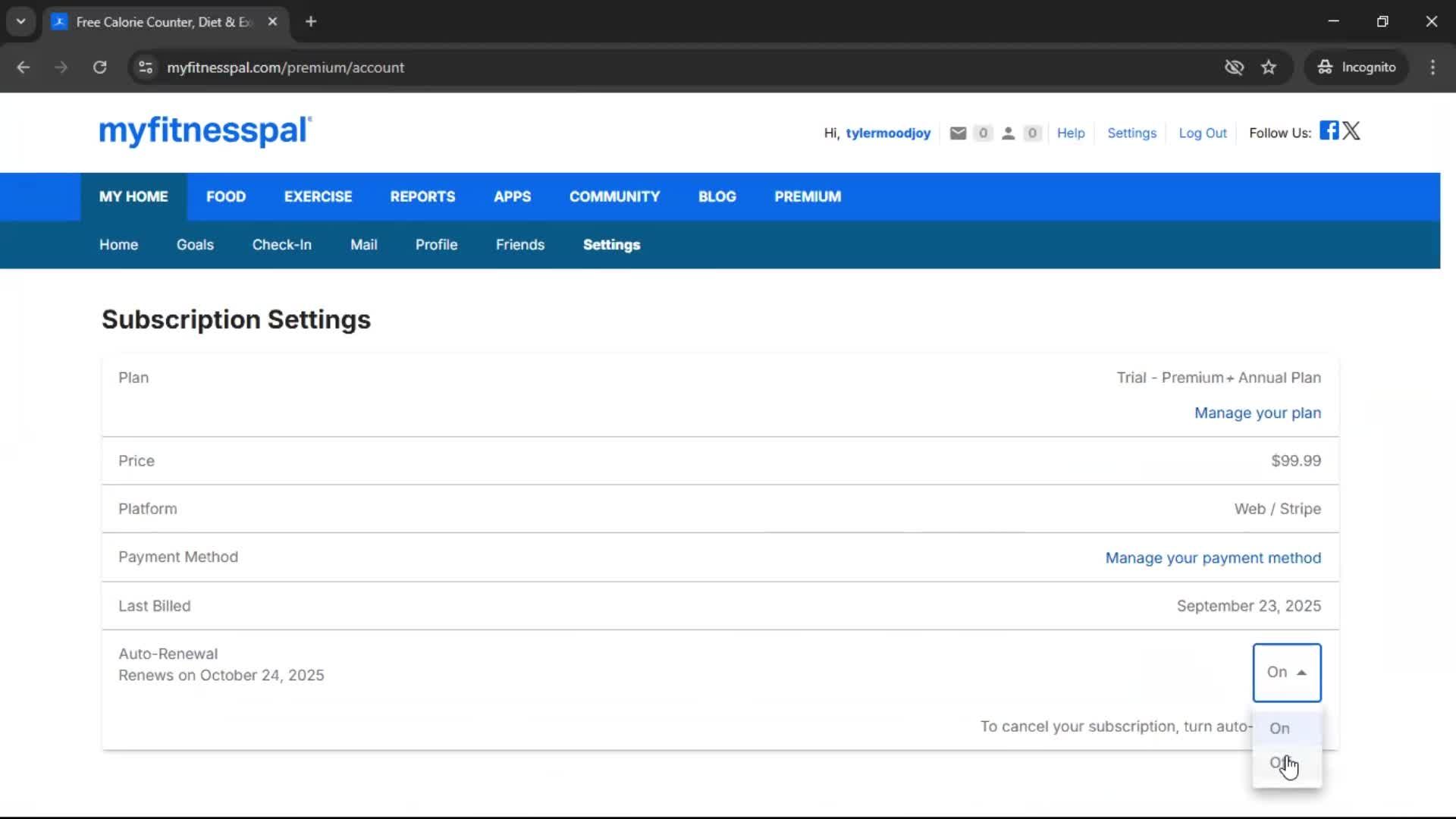1456x819 pixels.
Task: Click the tracking protection eye icon
Action: pyautogui.click(x=1234, y=67)
